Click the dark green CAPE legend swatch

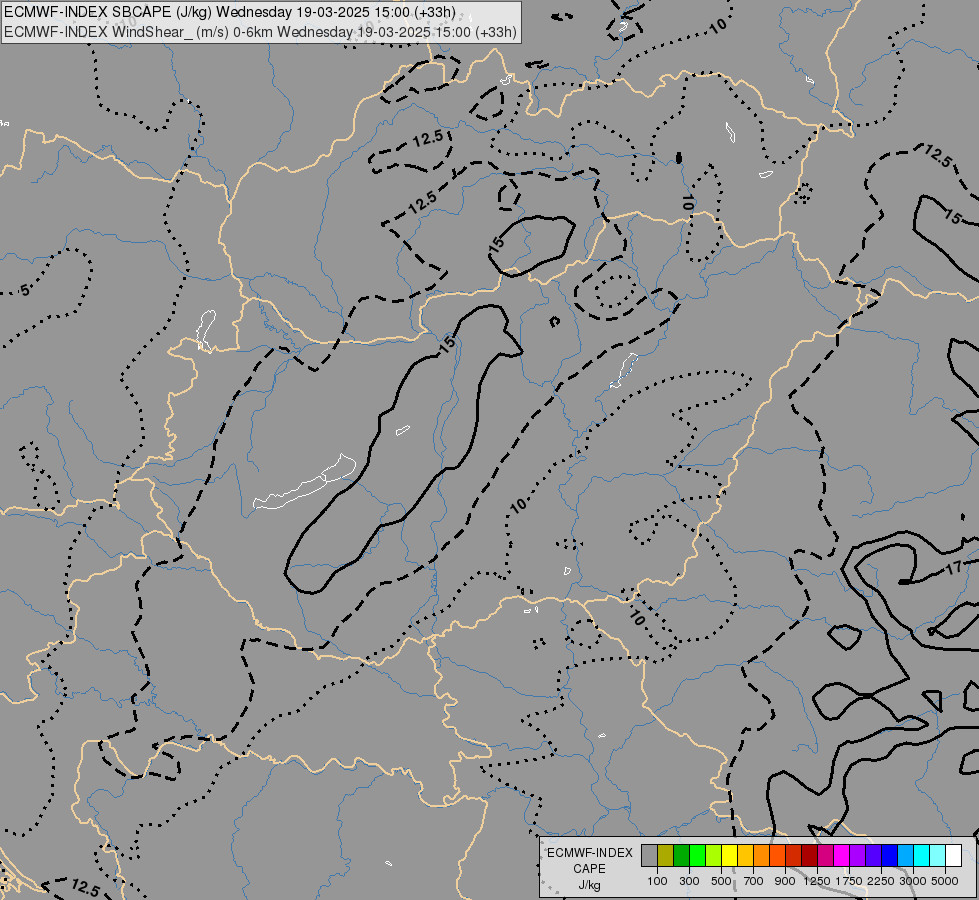[x=682, y=856]
